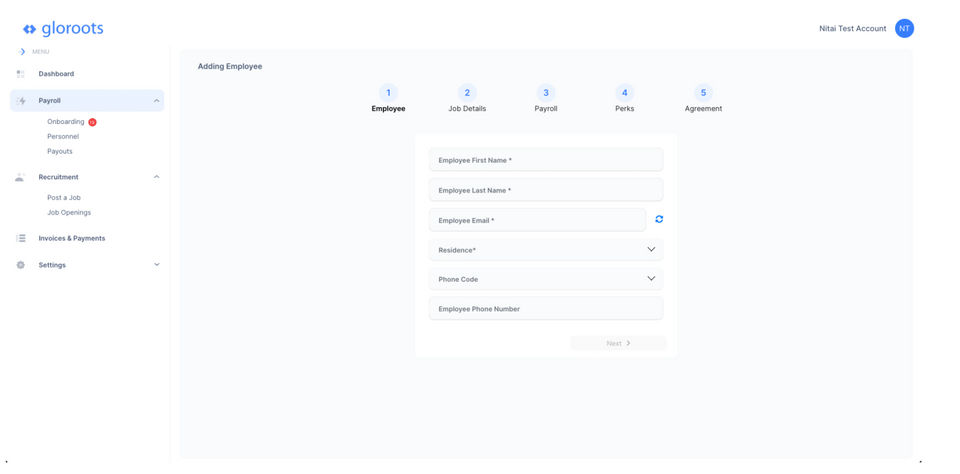
Task: Click the gloroots logo icon
Action: (29, 29)
